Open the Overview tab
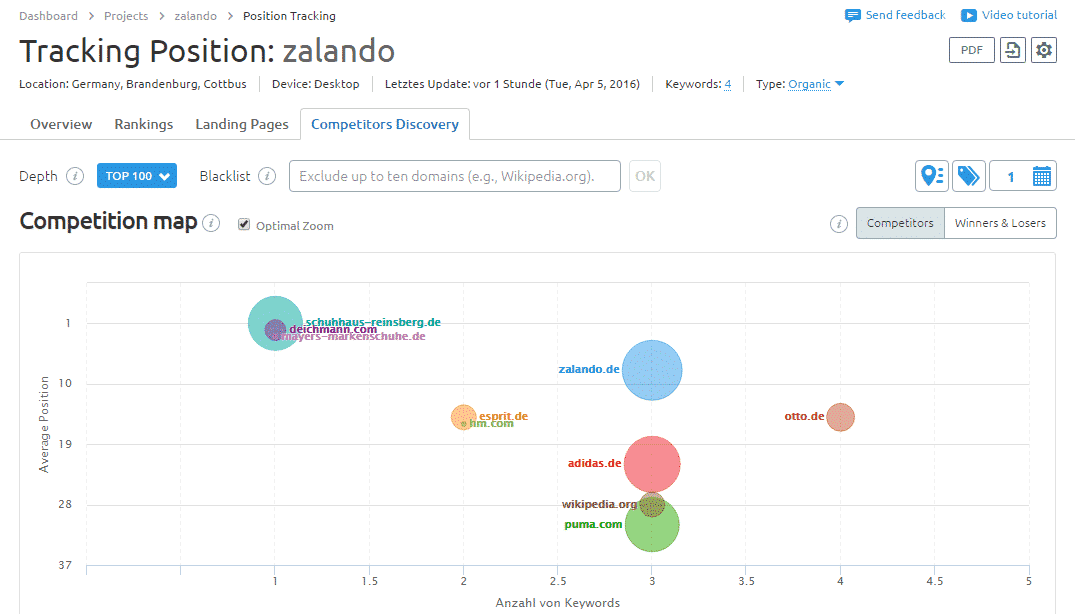This screenshot has width=1075, height=614. pyautogui.click(x=61, y=124)
